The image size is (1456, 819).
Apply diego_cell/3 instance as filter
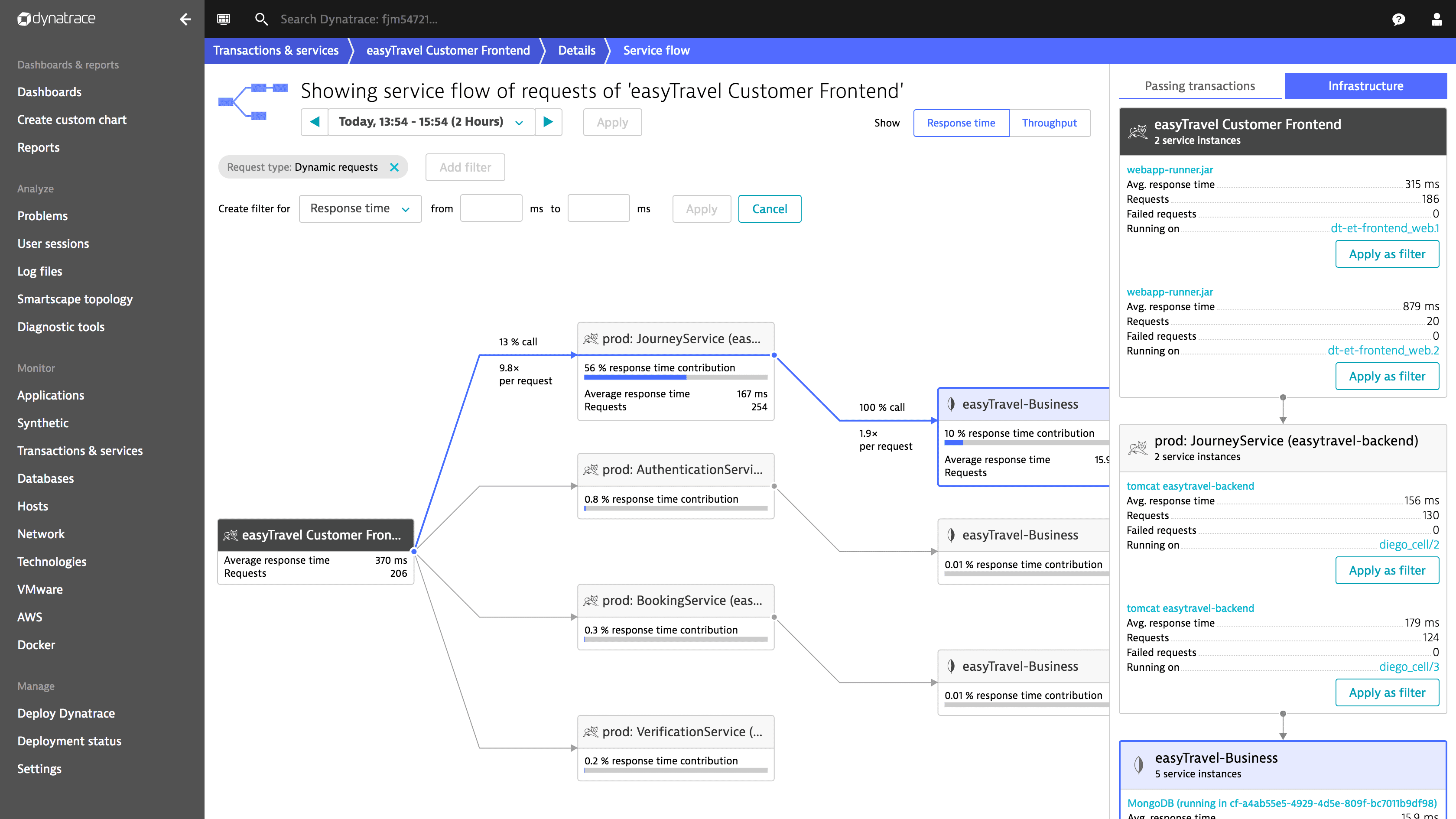(1387, 692)
